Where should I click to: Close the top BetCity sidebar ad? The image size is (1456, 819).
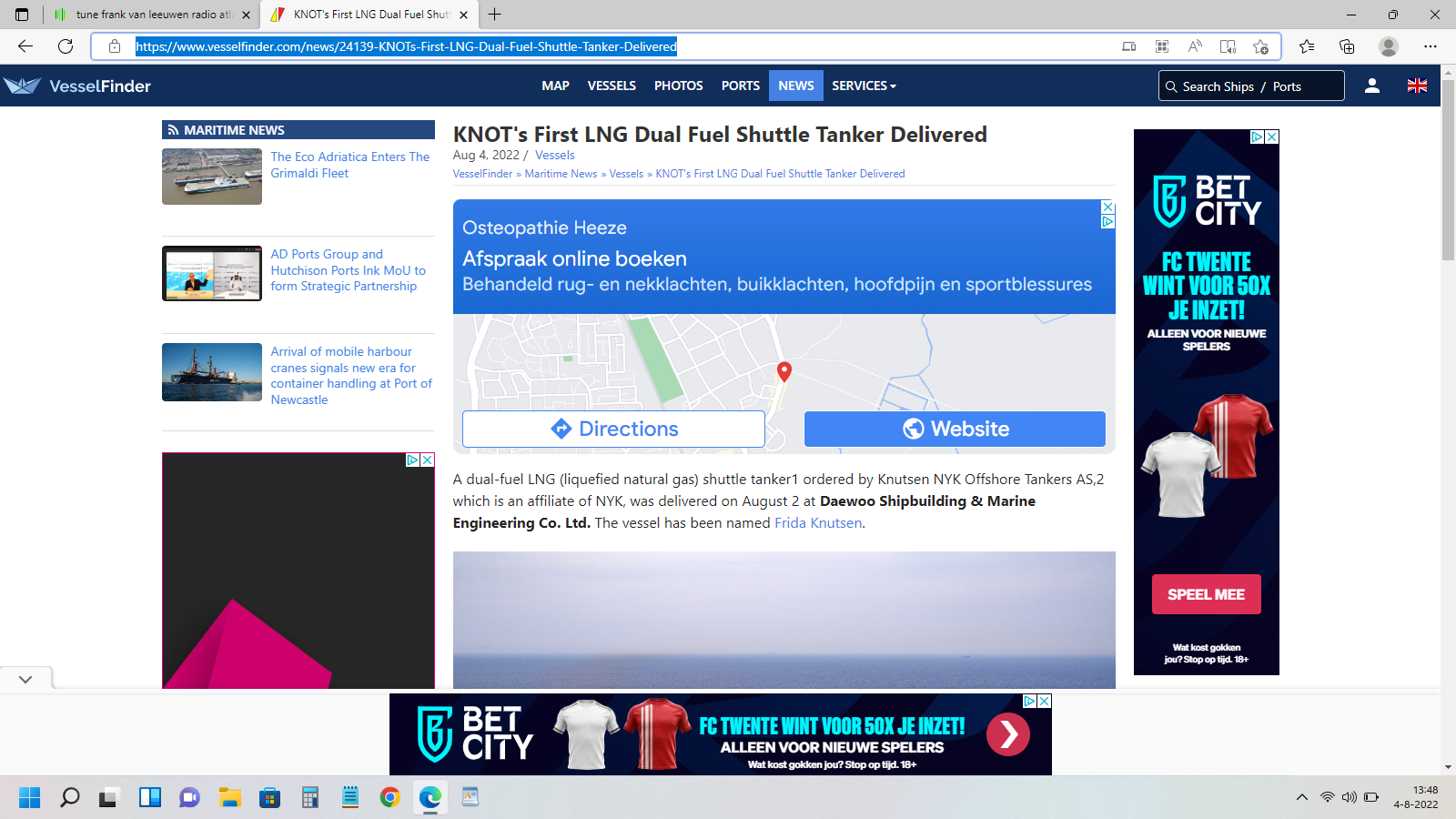pos(1272,136)
